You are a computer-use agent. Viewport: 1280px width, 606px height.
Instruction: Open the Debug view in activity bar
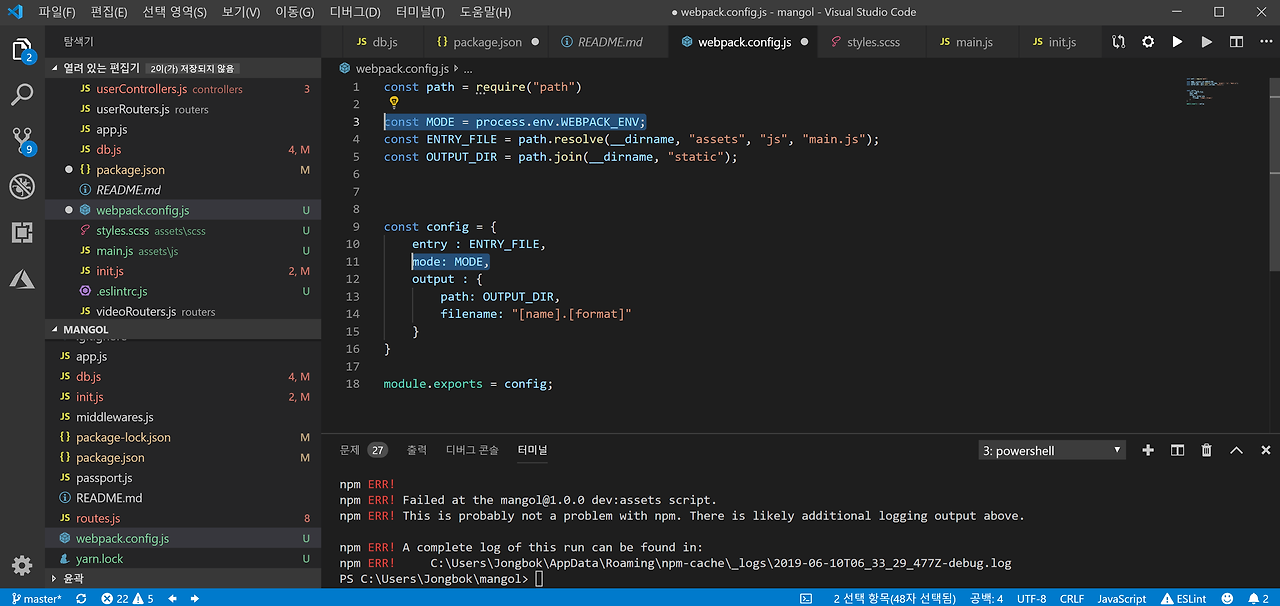pos(22,186)
